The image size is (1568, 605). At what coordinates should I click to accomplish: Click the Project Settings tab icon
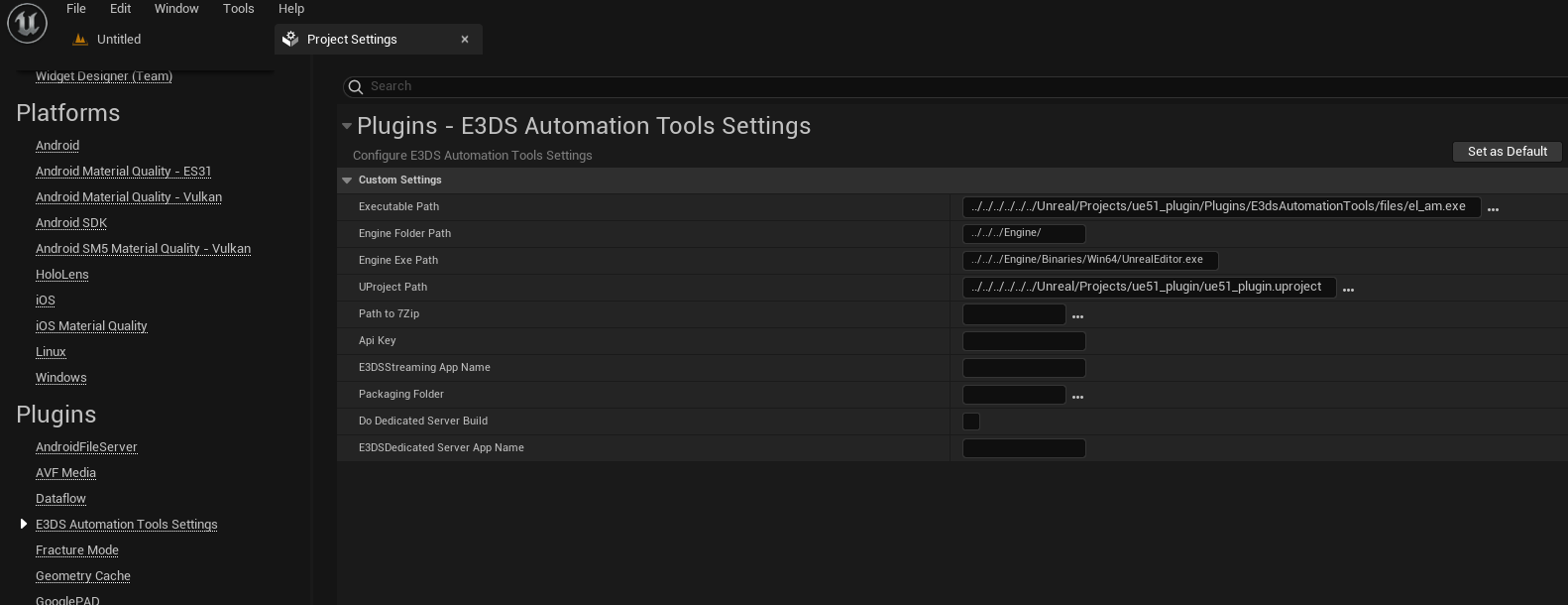click(x=290, y=40)
